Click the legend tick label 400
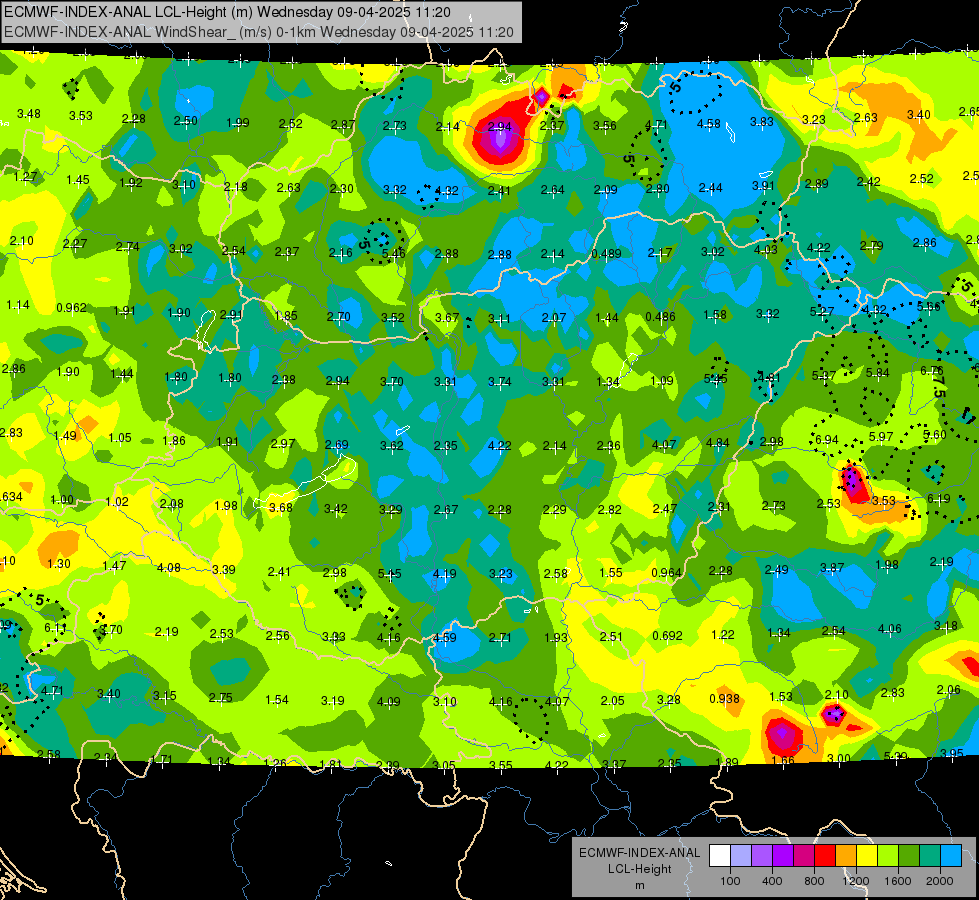This screenshot has height=900, width=979. coord(772,881)
